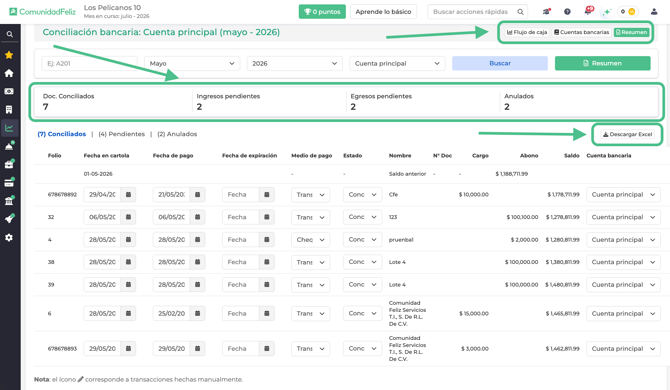Click fecha de expiración field for folio 39
The width and height of the screenshot is (670, 390).
[x=241, y=284]
